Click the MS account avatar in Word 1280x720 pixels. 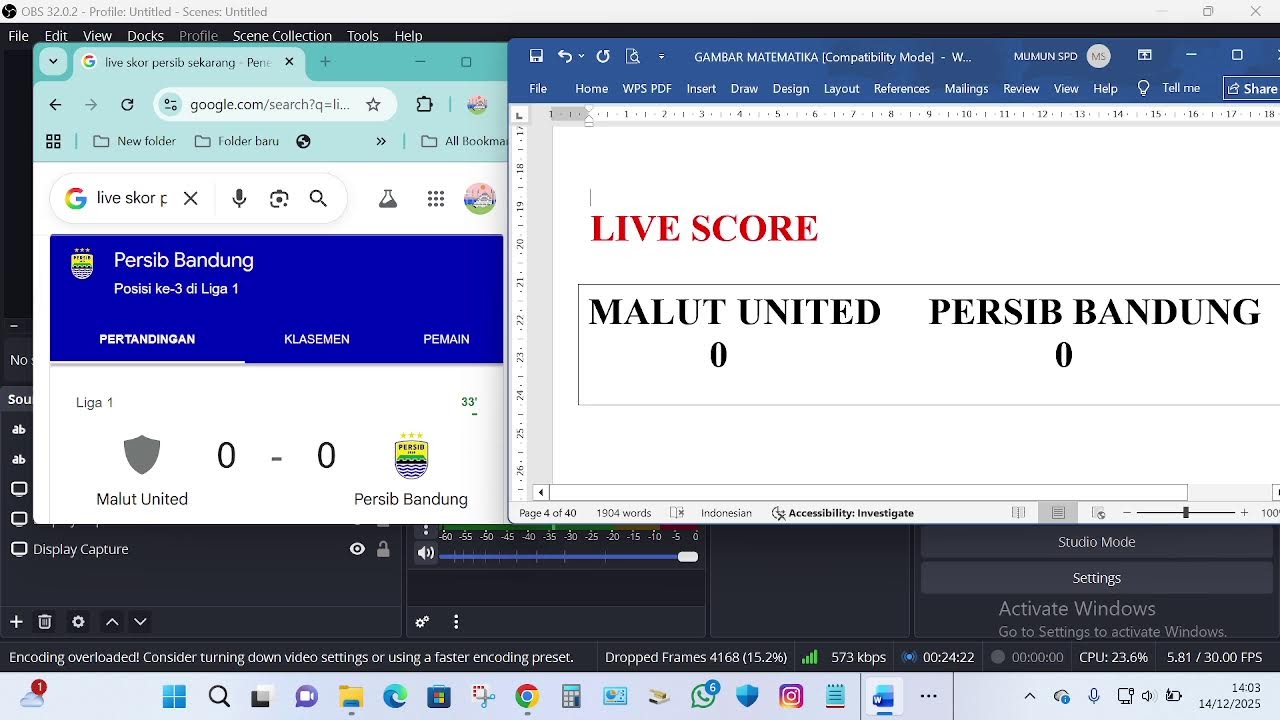1099,57
